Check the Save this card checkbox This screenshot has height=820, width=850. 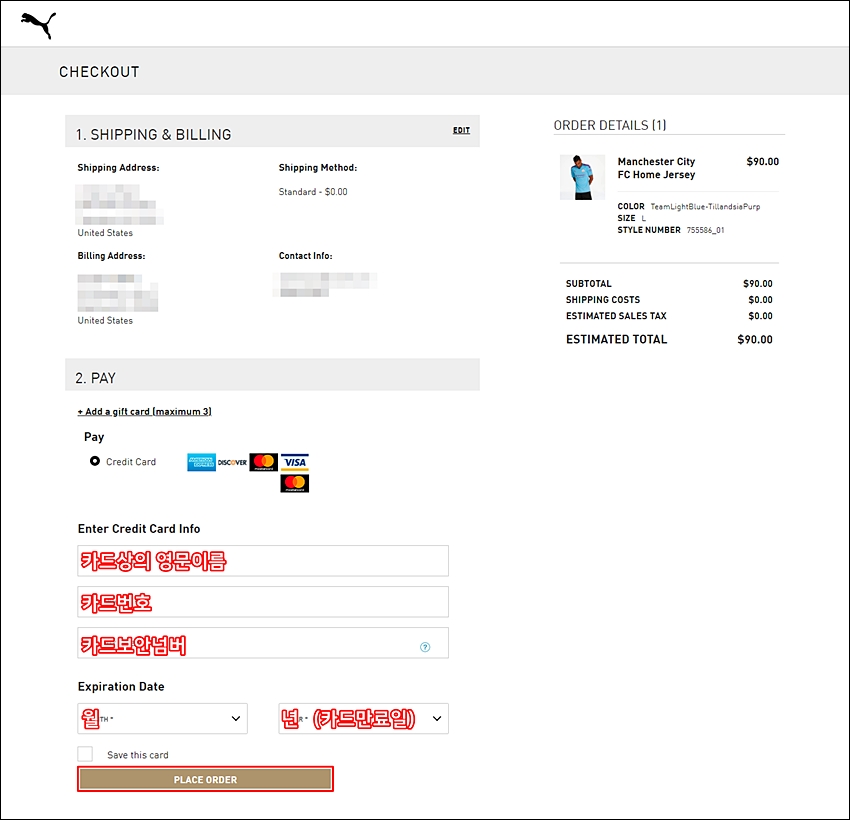(85, 754)
